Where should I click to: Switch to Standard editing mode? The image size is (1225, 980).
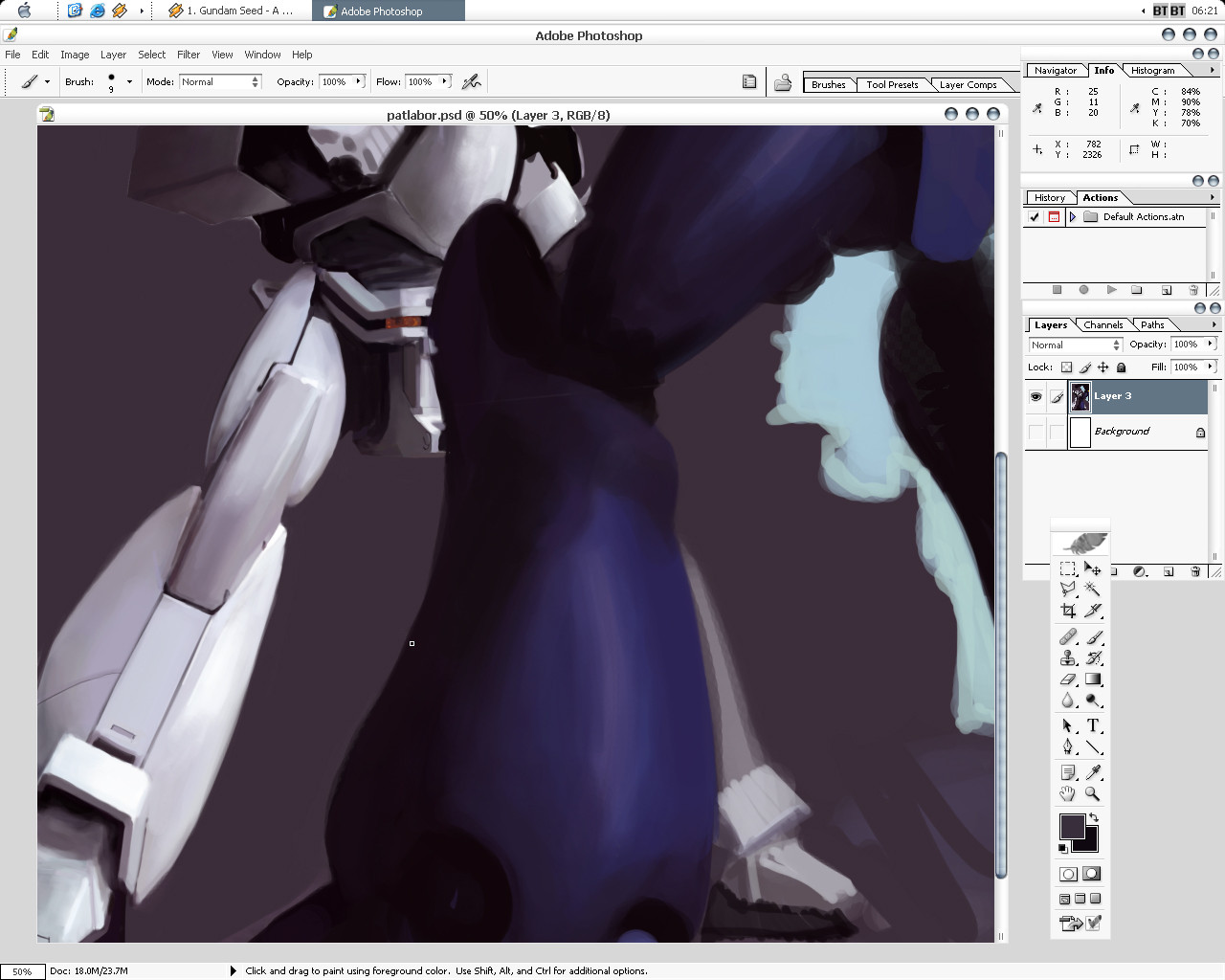pyautogui.click(x=1068, y=874)
